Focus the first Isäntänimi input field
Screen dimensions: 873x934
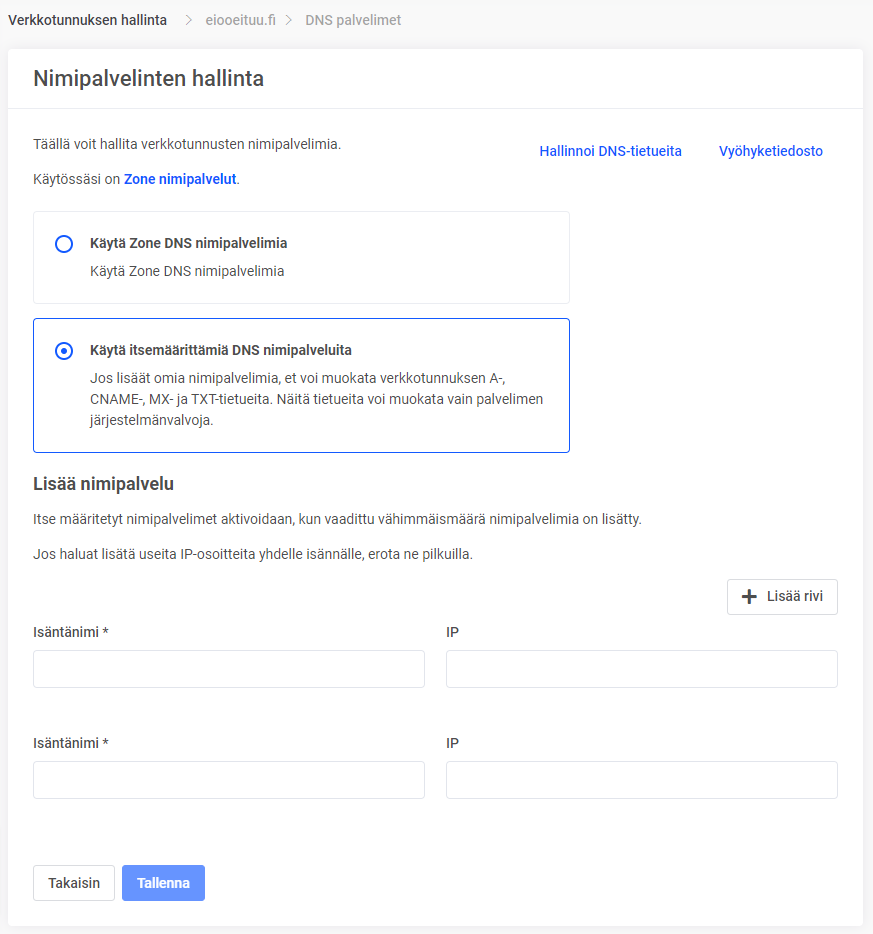tap(229, 669)
